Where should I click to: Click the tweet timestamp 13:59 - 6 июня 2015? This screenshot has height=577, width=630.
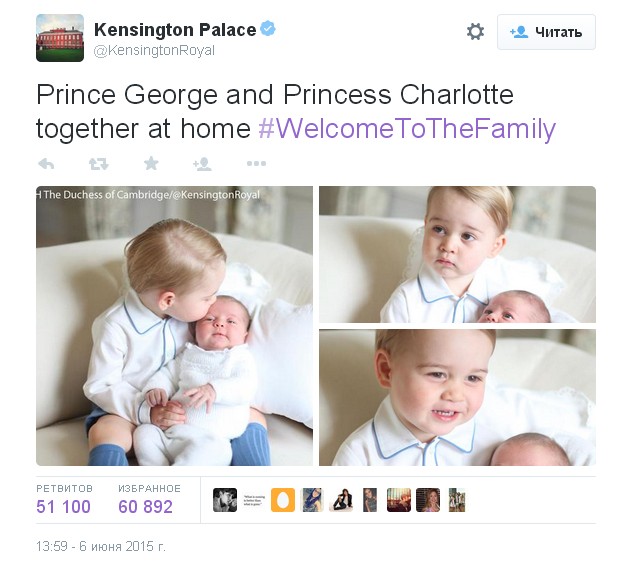tap(101, 546)
